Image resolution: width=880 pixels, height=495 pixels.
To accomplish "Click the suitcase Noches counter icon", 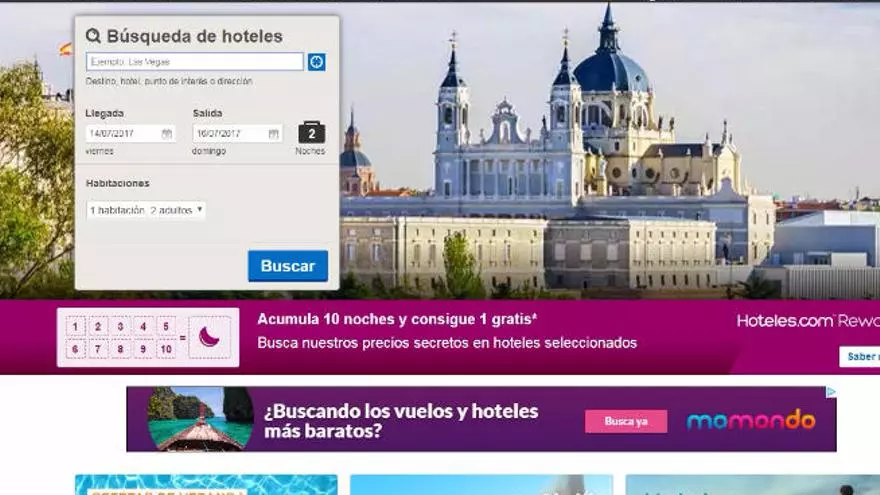I will 311,132.
